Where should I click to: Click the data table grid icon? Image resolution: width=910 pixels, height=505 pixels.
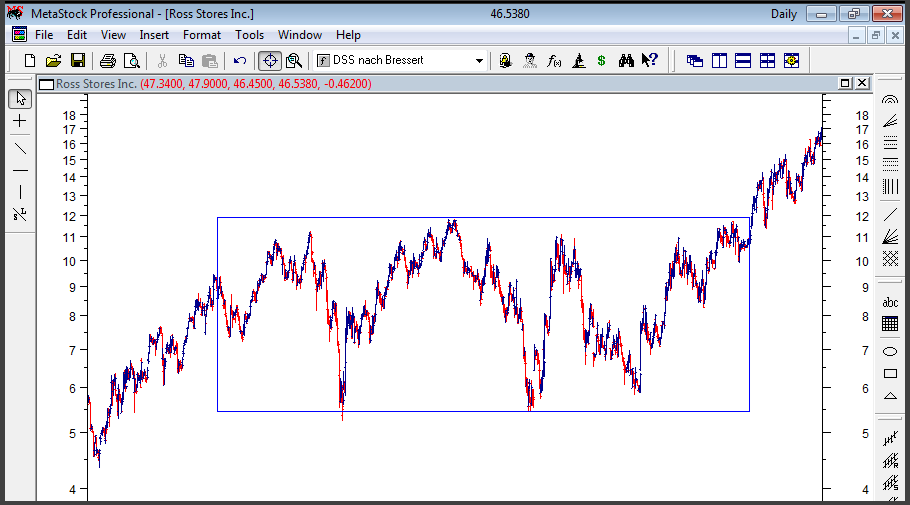[x=890, y=324]
